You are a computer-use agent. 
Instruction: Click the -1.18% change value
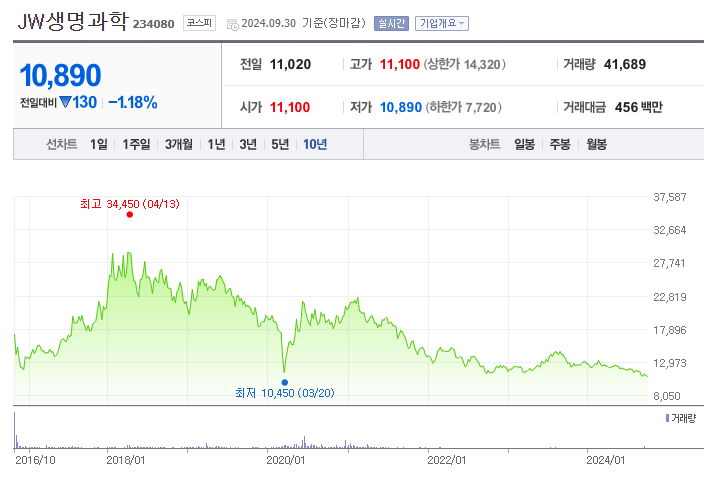pyautogui.click(x=133, y=102)
